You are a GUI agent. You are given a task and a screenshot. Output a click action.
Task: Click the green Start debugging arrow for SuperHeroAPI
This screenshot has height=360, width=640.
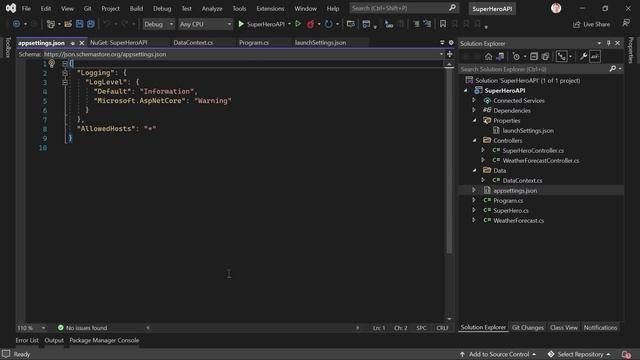tap(241, 24)
